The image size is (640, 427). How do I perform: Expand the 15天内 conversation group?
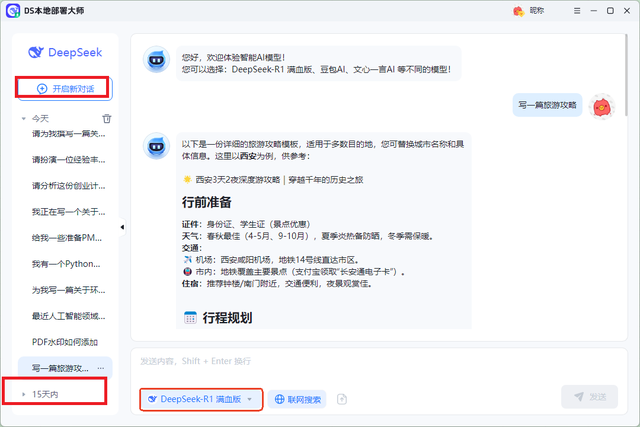coord(24,394)
